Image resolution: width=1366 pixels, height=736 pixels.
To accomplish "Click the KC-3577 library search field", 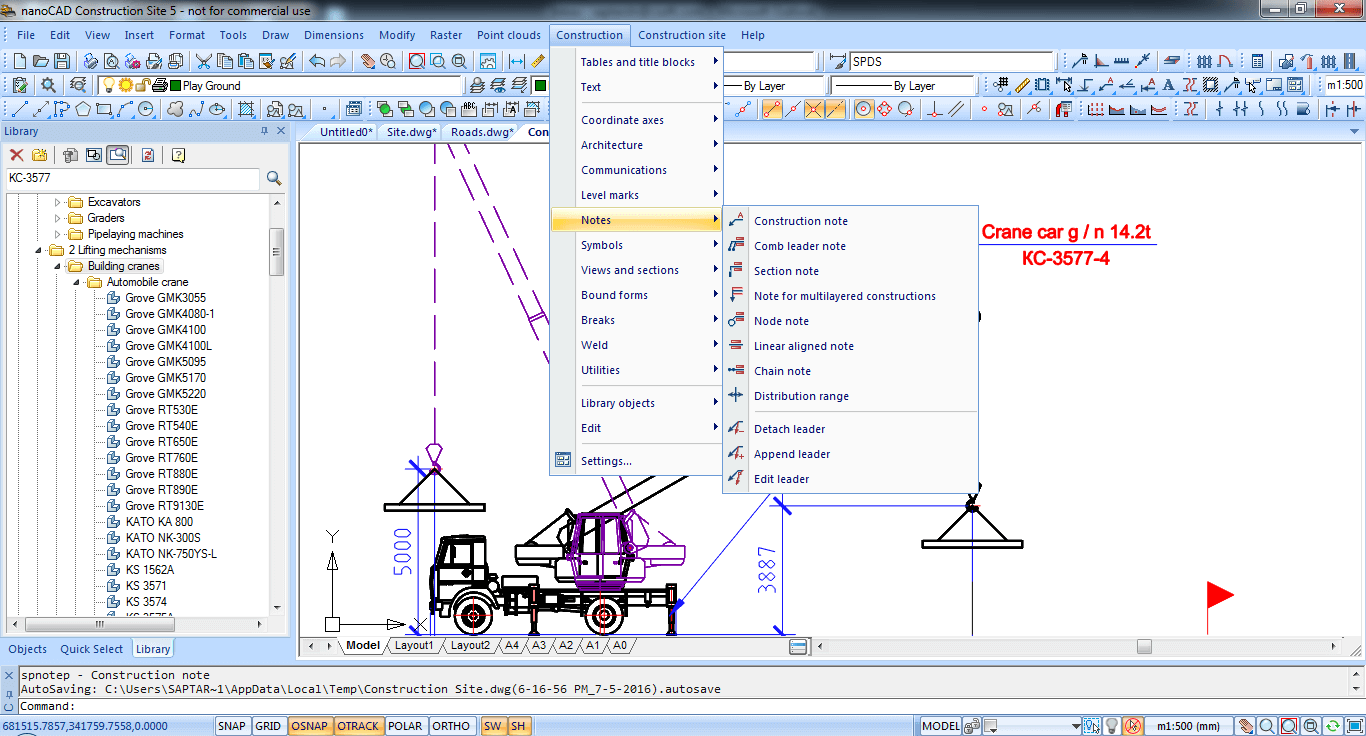I will (x=133, y=178).
